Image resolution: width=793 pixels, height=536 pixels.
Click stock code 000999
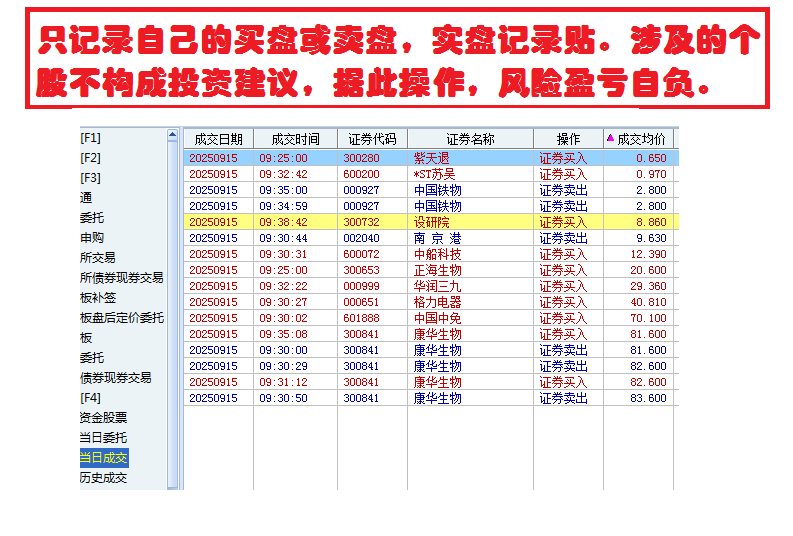[361, 286]
